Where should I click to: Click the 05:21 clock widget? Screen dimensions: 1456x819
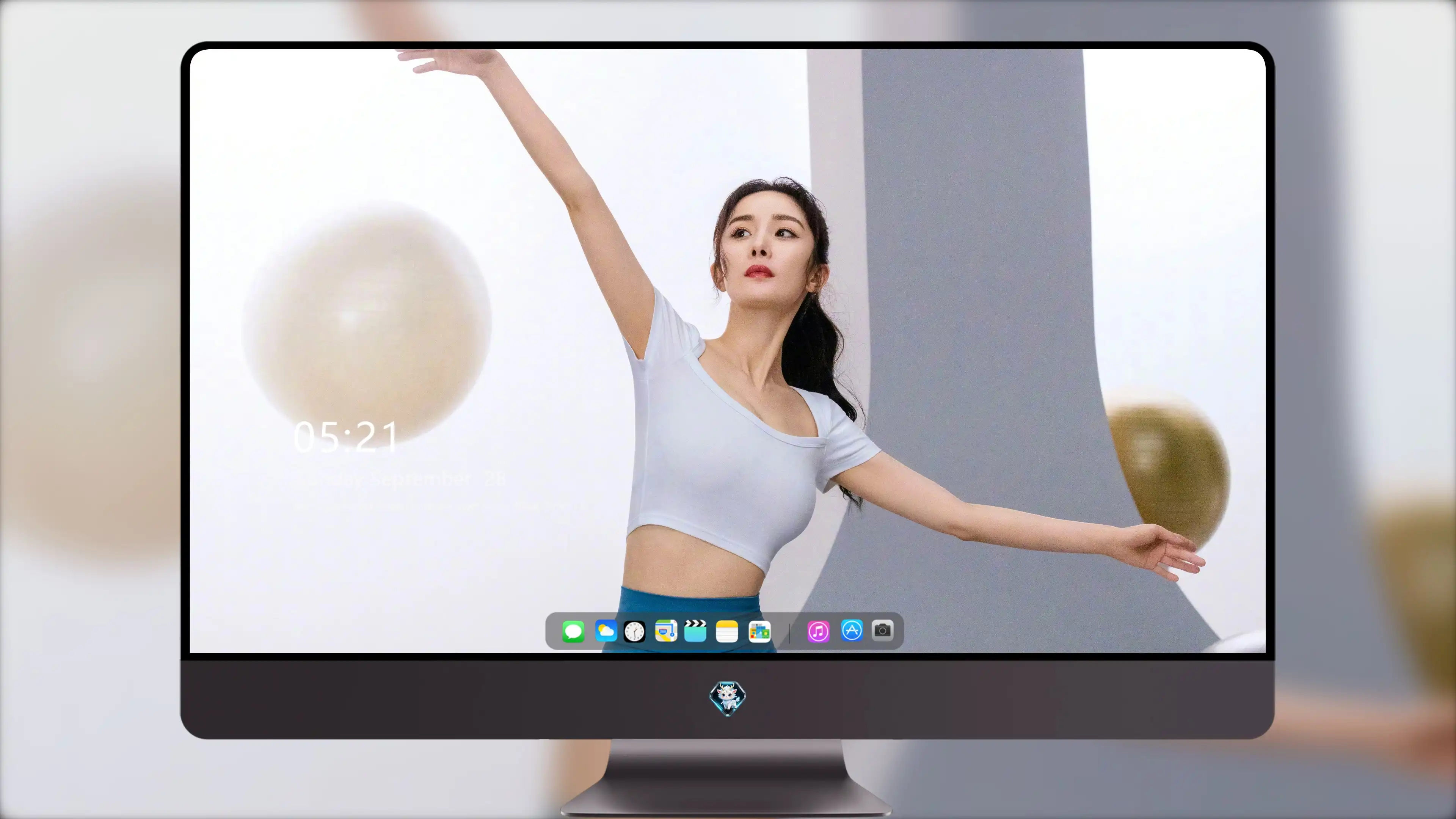[346, 437]
